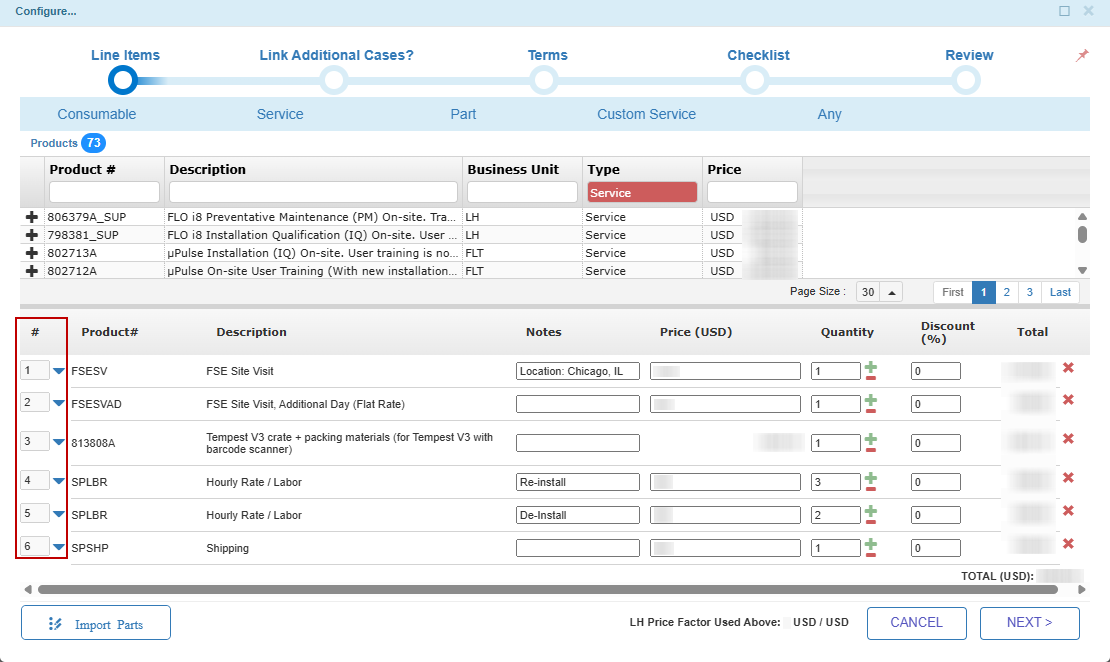Open position dropdown for row 1

[59, 371]
